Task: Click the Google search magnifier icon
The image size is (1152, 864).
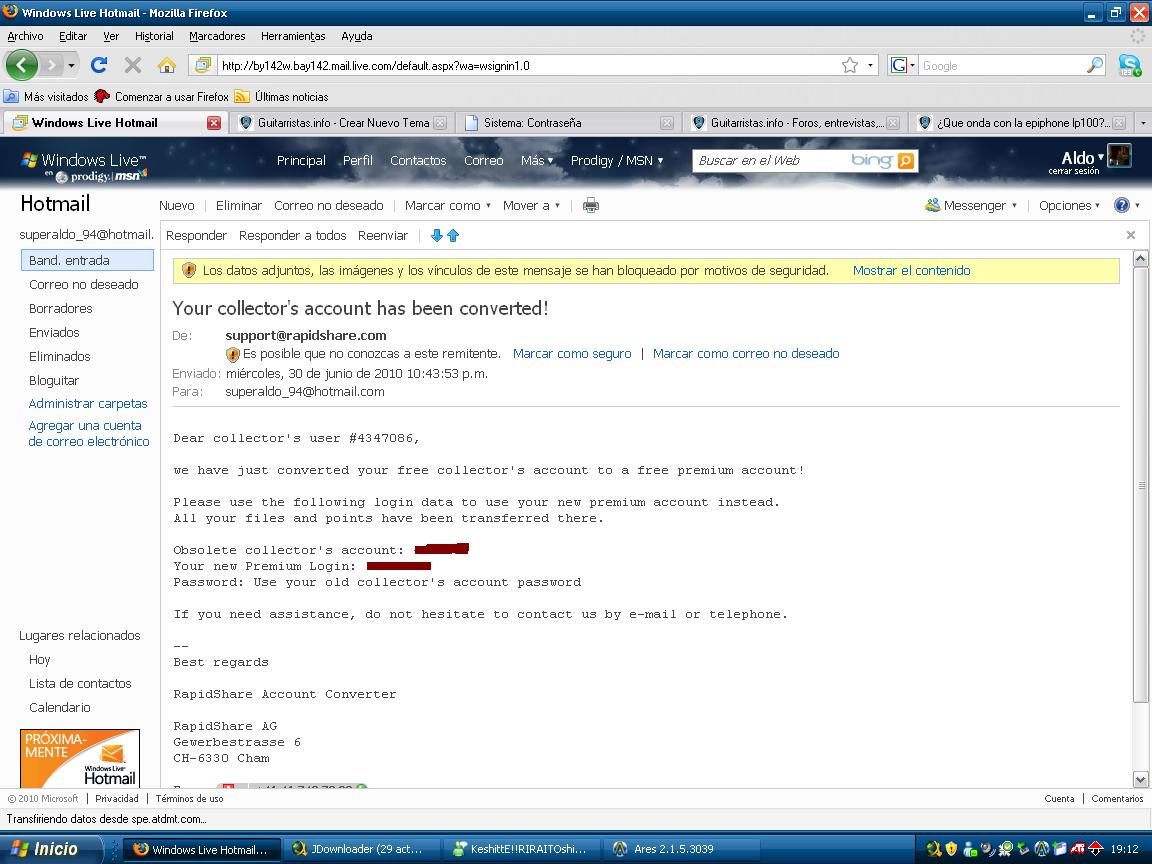Action: tap(1095, 65)
